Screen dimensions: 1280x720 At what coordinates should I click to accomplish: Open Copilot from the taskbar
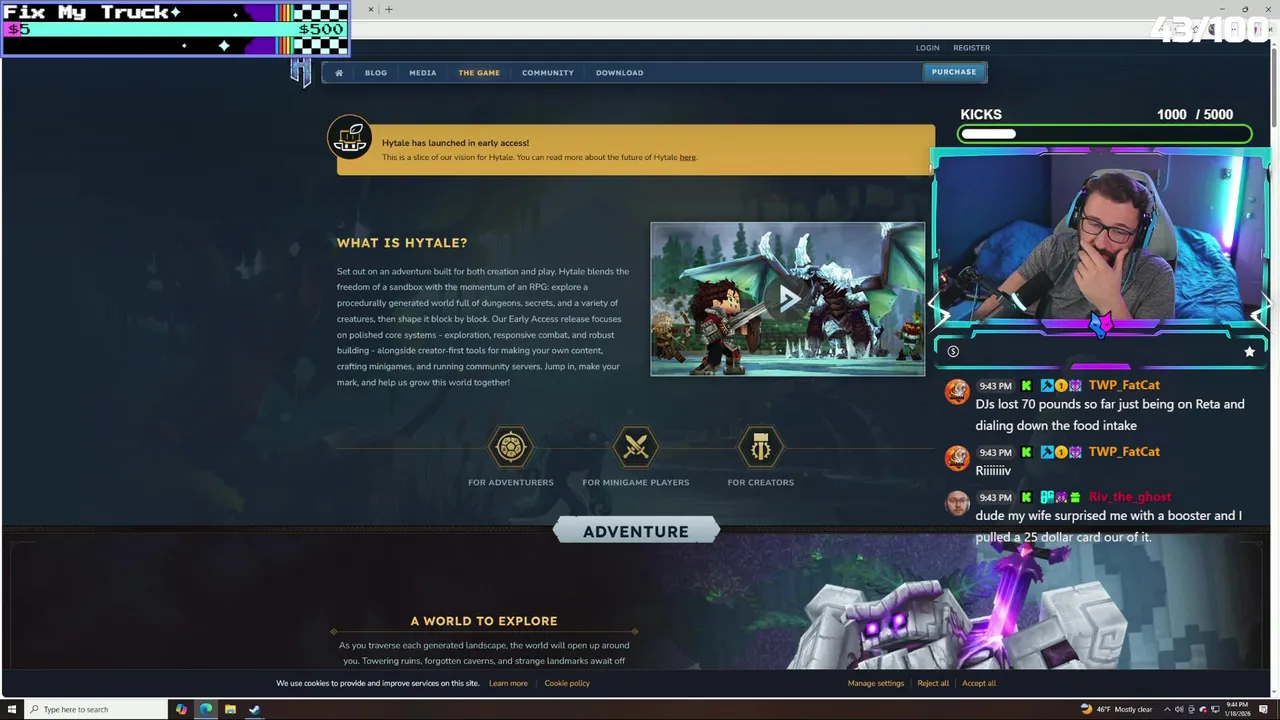181,709
